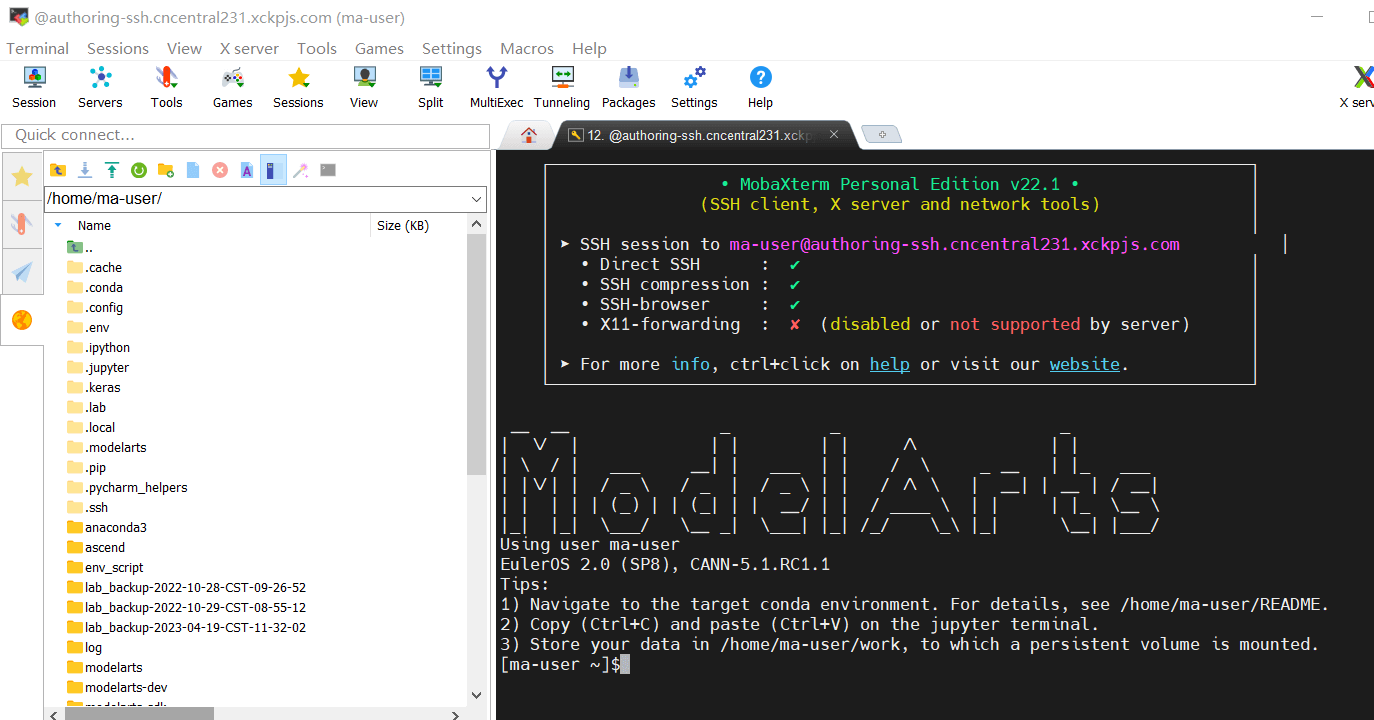1374x720 pixels.
Task: Click the Quick connect input field
Action: click(246, 135)
